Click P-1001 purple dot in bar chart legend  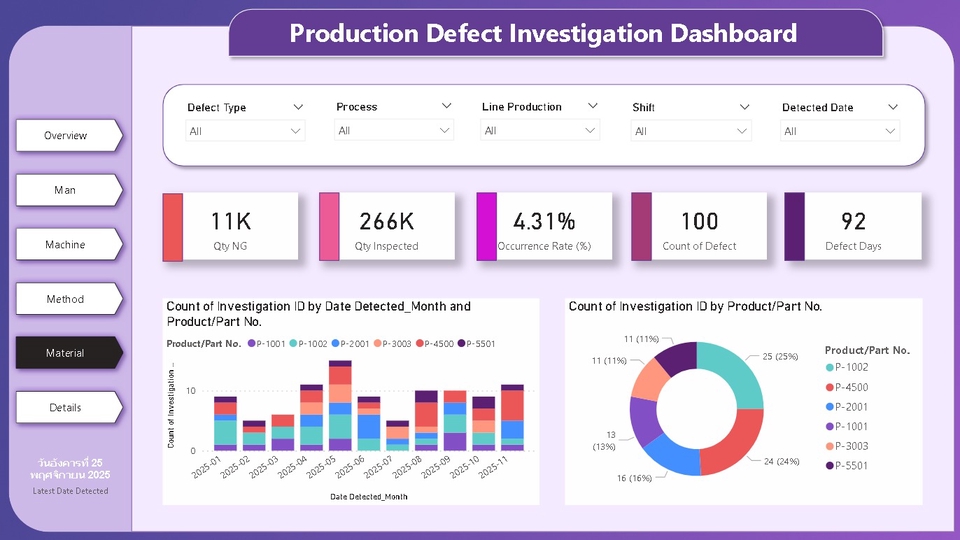coord(252,344)
